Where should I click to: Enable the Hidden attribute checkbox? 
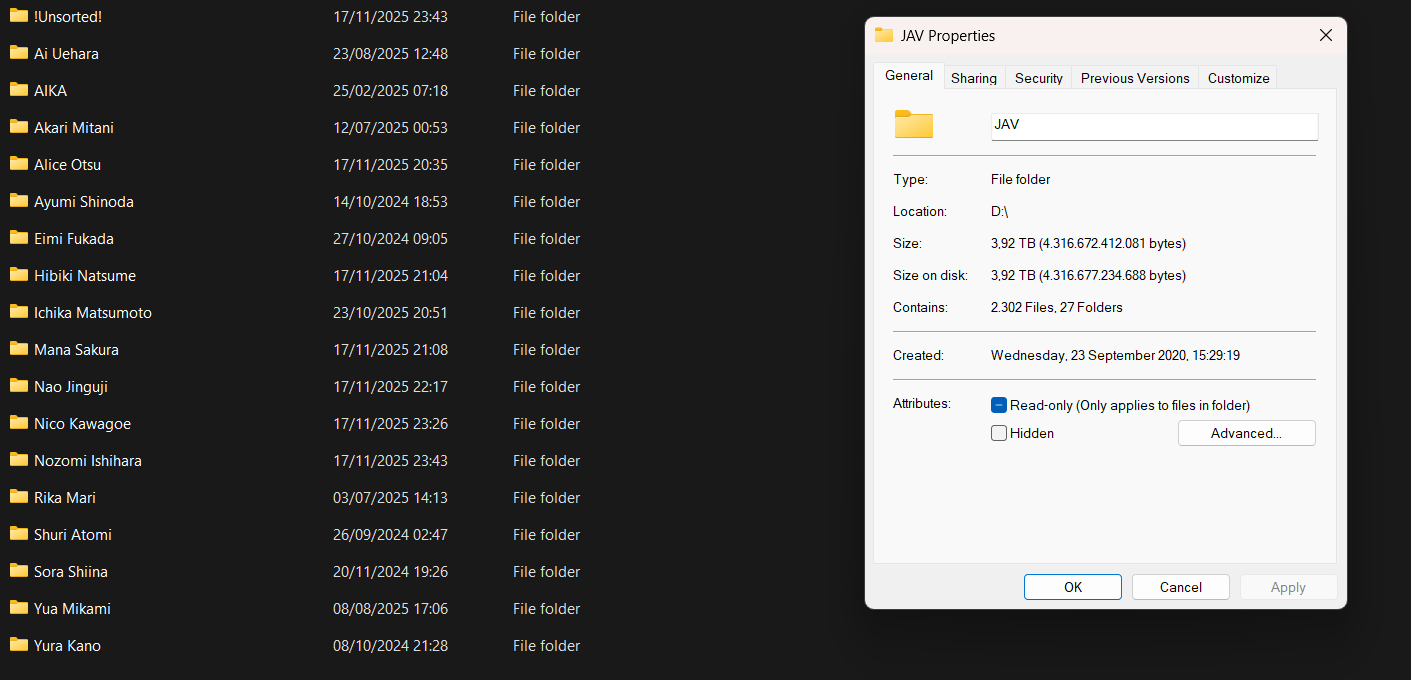pyautogui.click(x=998, y=433)
